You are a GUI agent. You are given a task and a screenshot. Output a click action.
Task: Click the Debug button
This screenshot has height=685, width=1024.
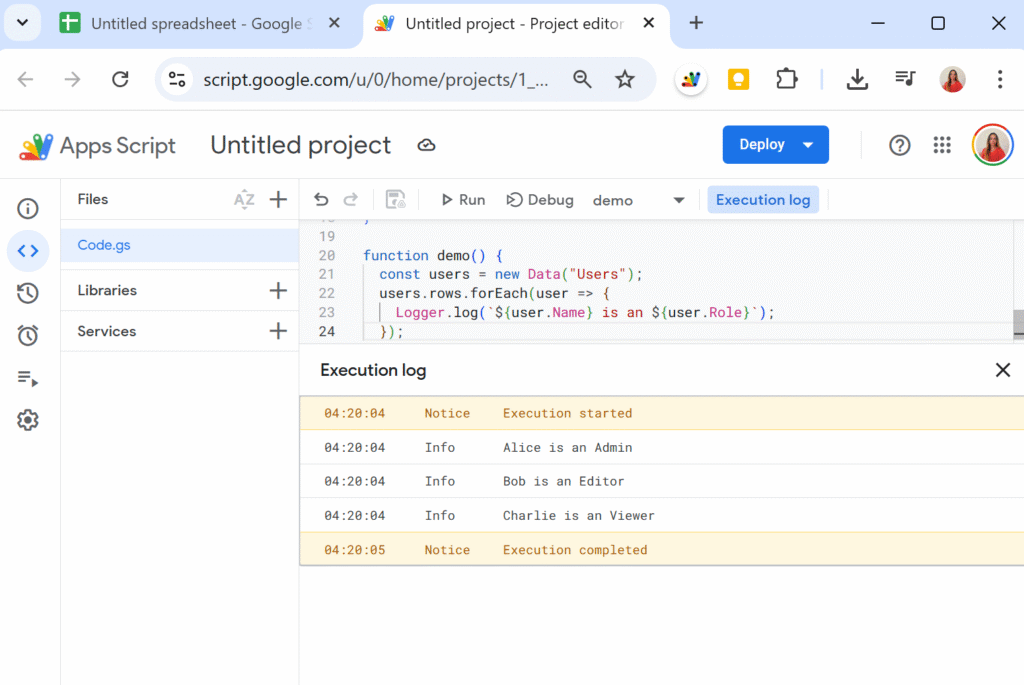tap(540, 200)
